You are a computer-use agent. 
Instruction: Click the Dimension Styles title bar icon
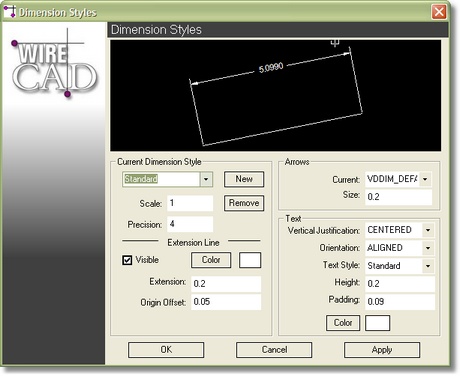(10, 11)
